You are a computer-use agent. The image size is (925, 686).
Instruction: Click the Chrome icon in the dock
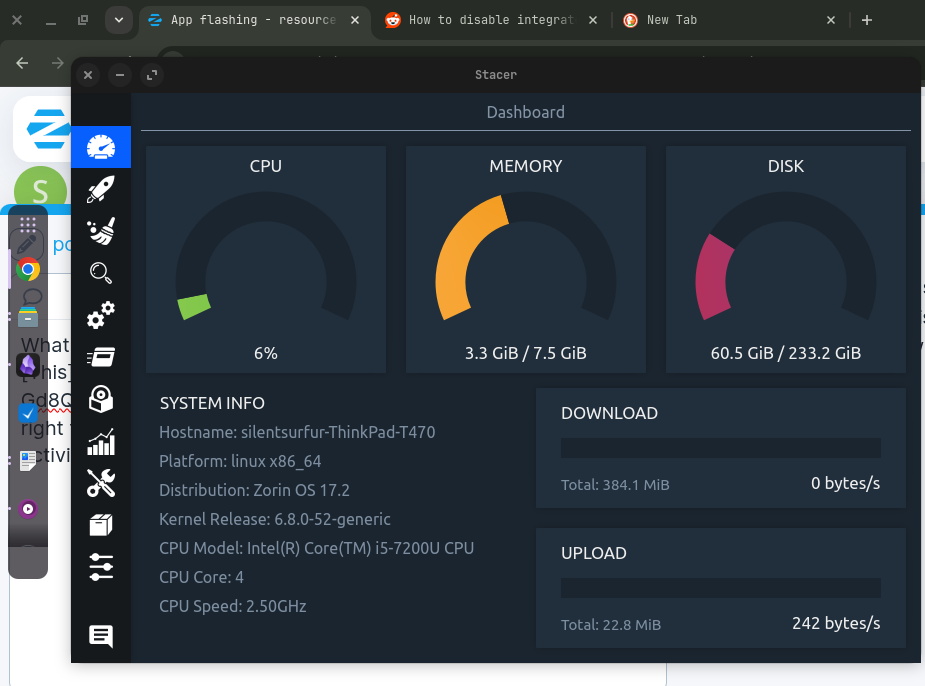coord(28,270)
